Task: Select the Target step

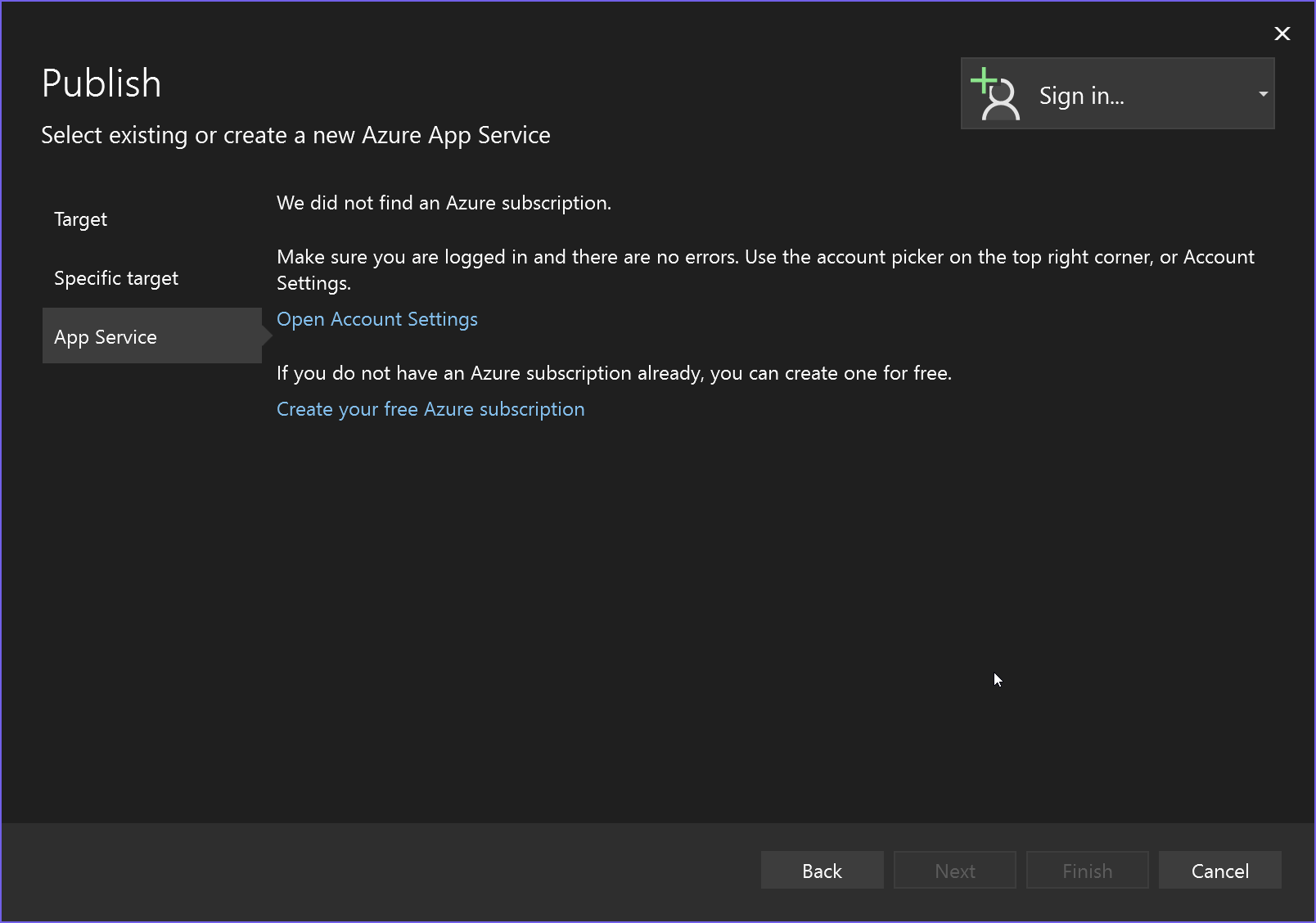Action: click(80, 218)
